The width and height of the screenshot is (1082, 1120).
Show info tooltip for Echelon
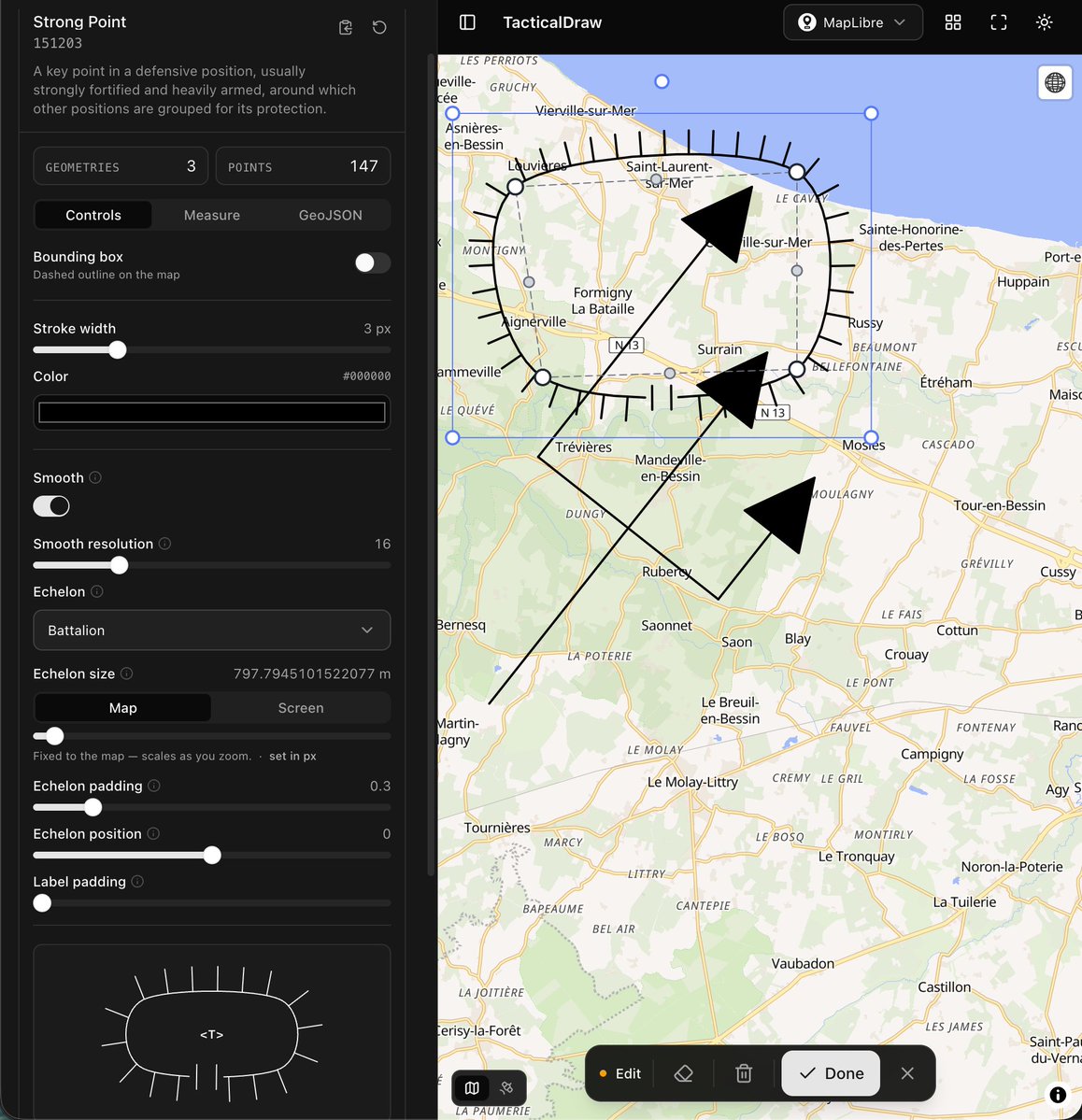(x=97, y=591)
